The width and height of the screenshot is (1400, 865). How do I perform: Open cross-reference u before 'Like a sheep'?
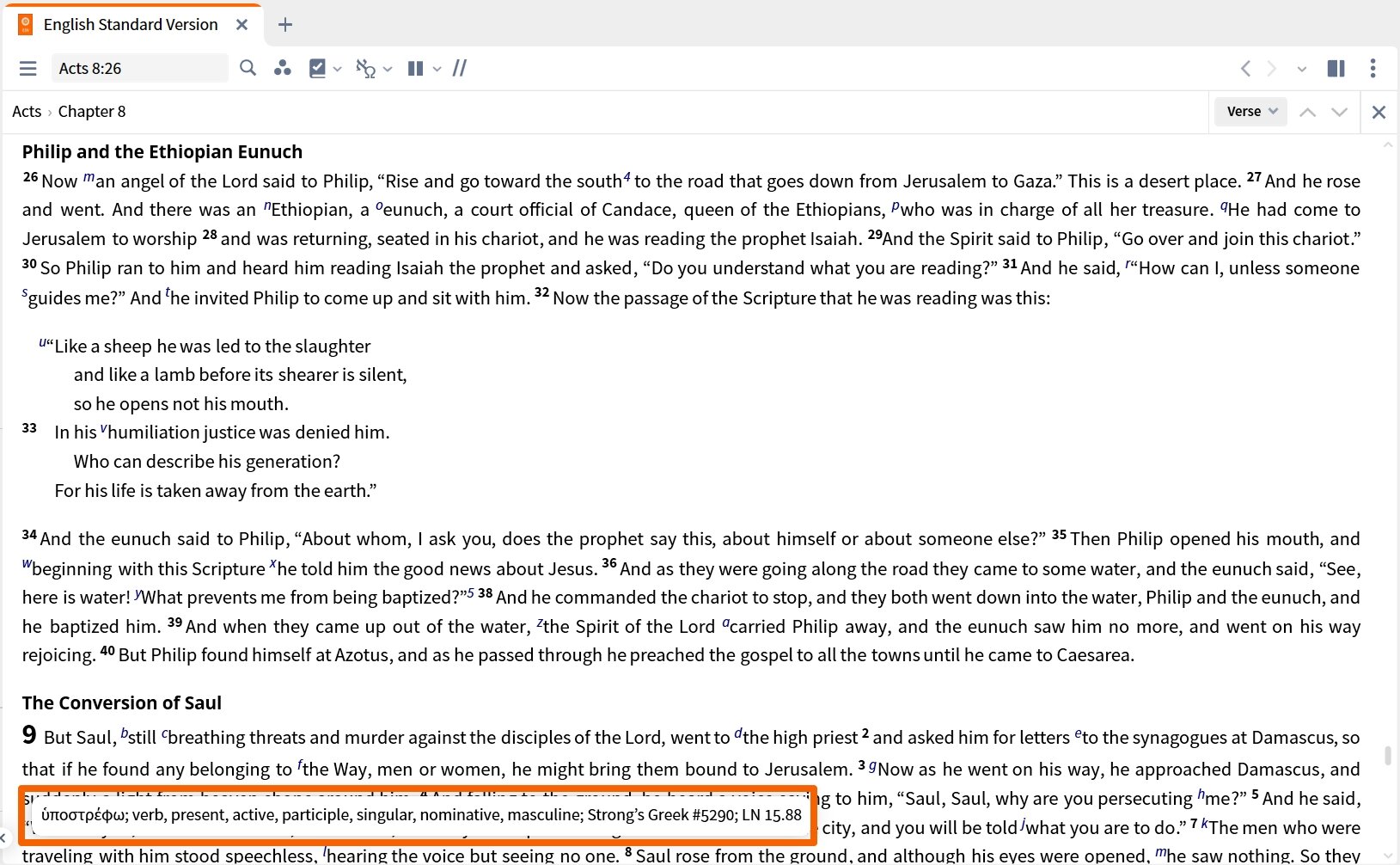(x=42, y=342)
